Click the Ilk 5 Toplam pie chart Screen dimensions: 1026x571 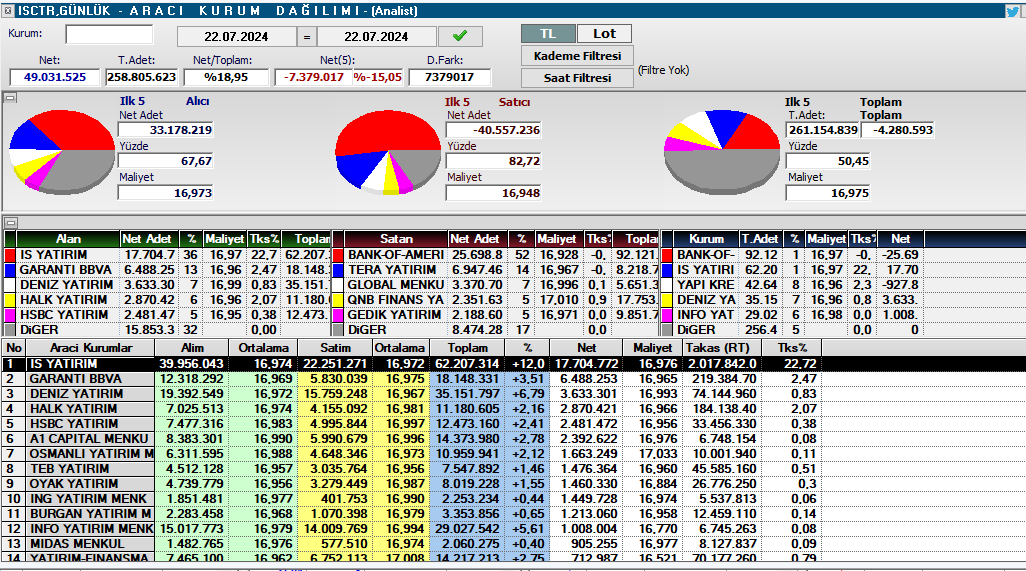coord(722,152)
